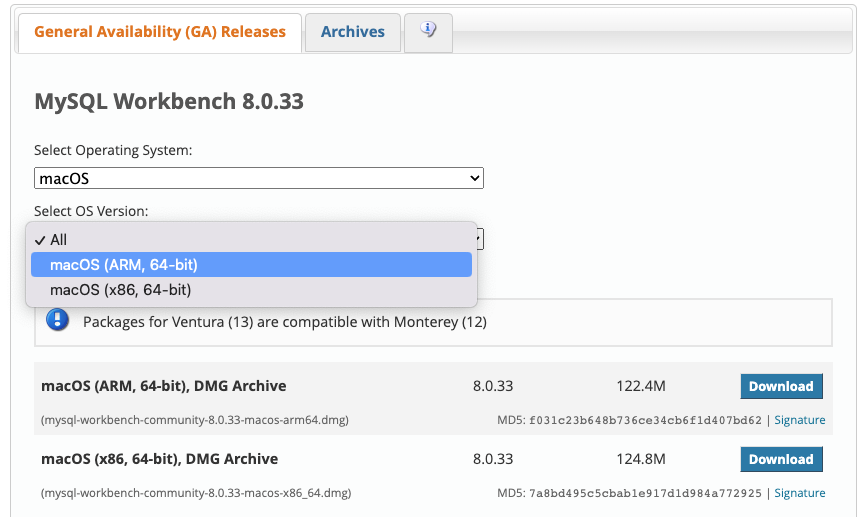
Task: Click the 124.8M file size
Action: (641, 459)
